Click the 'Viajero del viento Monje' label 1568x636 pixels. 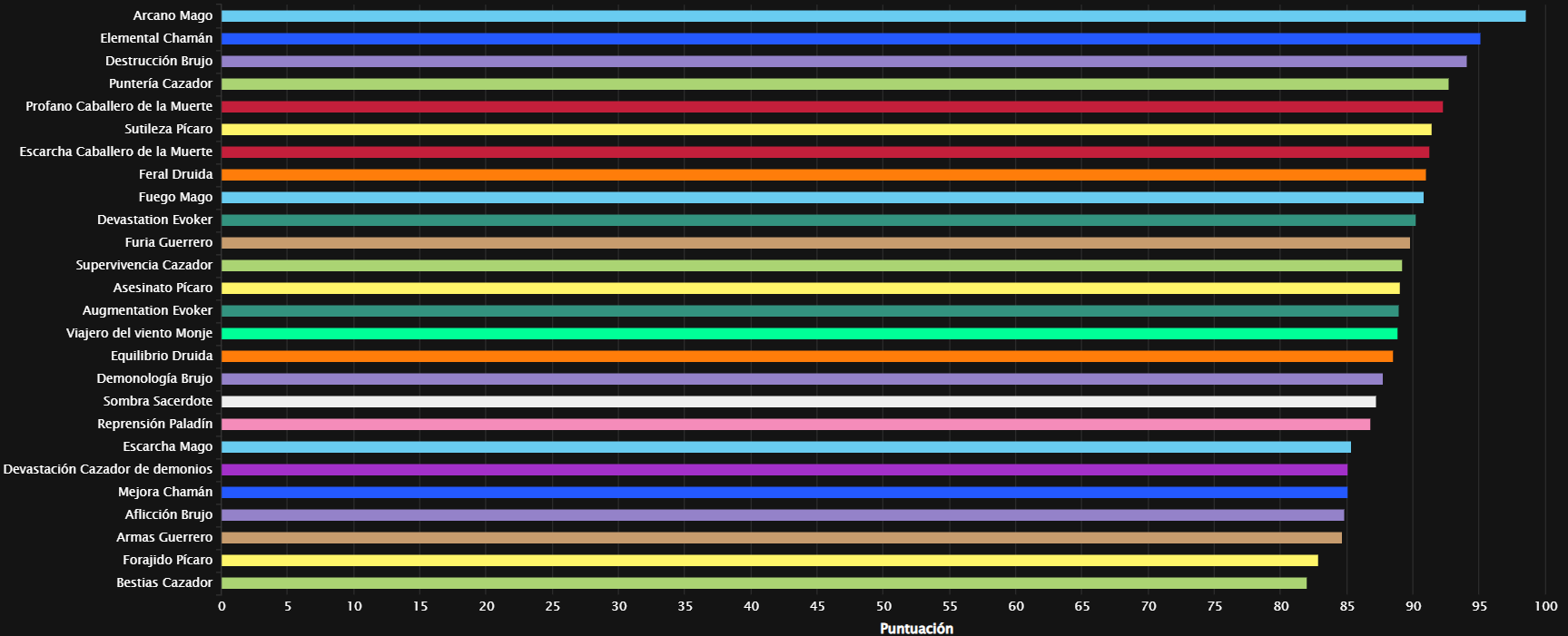pyautogui.click(x=140, y=333)
